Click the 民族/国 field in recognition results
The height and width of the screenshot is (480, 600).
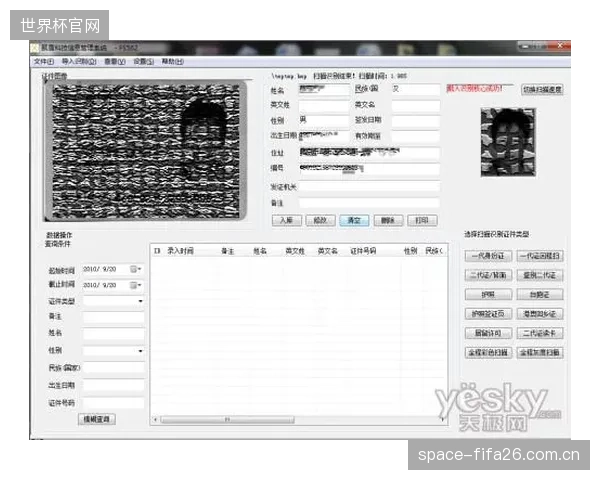[x=416, y=89]
